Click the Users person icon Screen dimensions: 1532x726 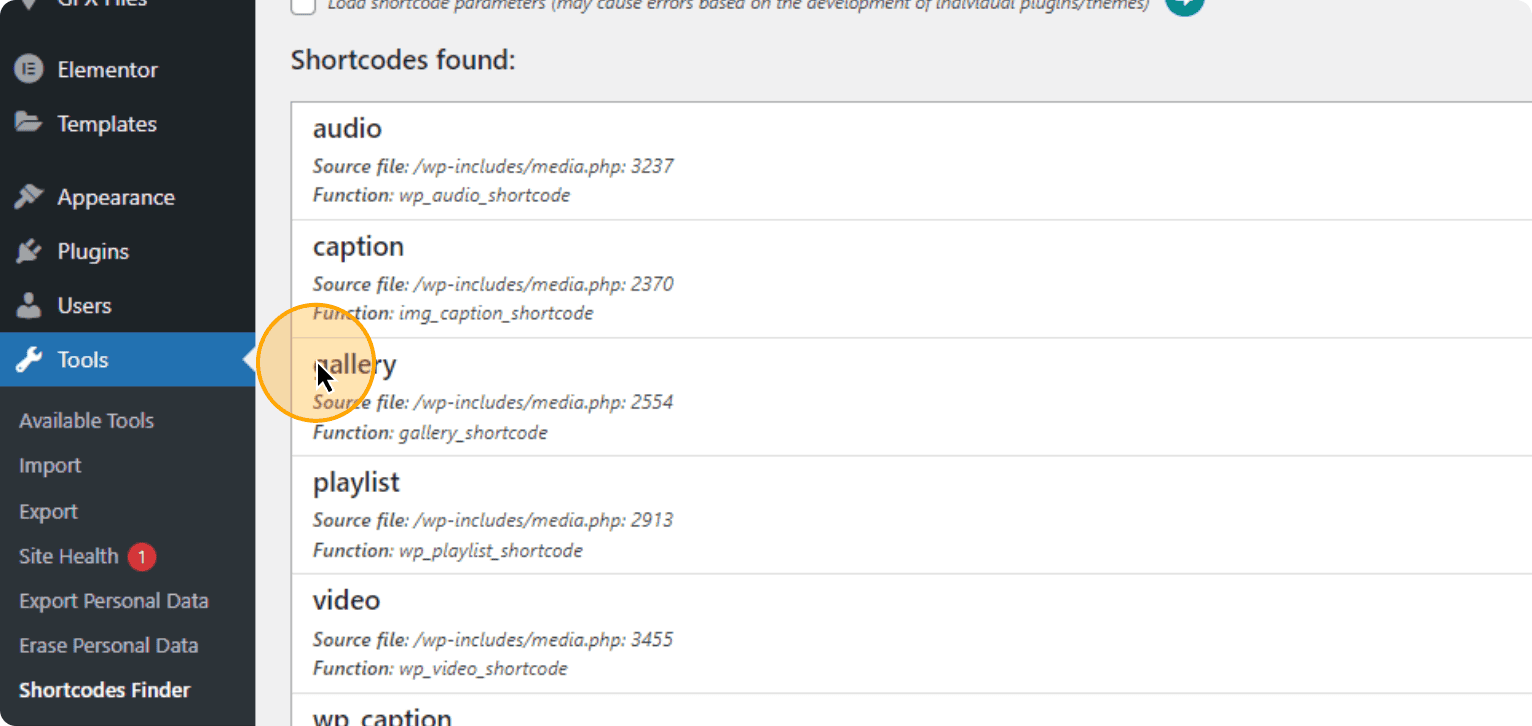(28, 305)
